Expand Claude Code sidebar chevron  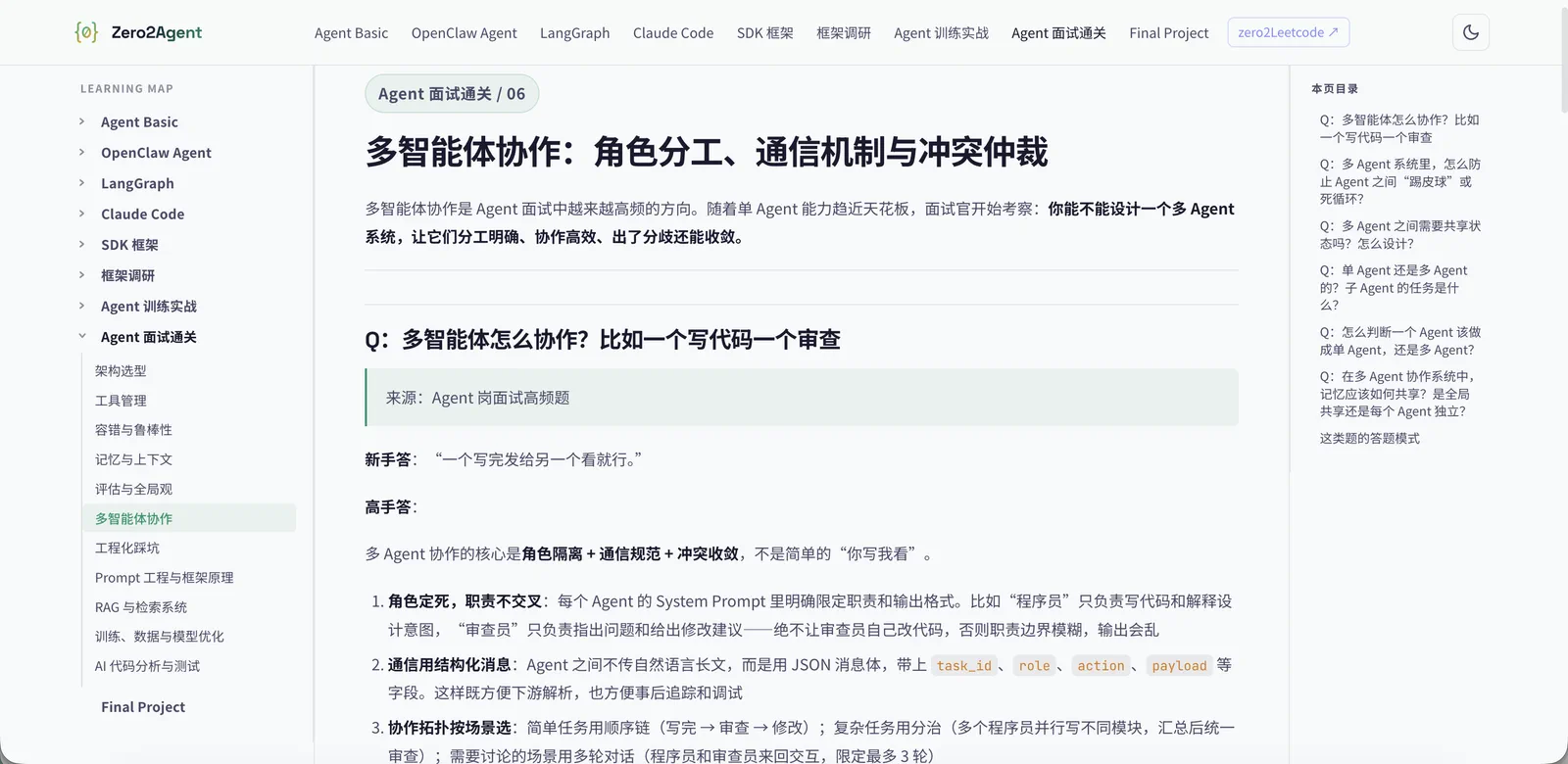[x=81, y=214]
